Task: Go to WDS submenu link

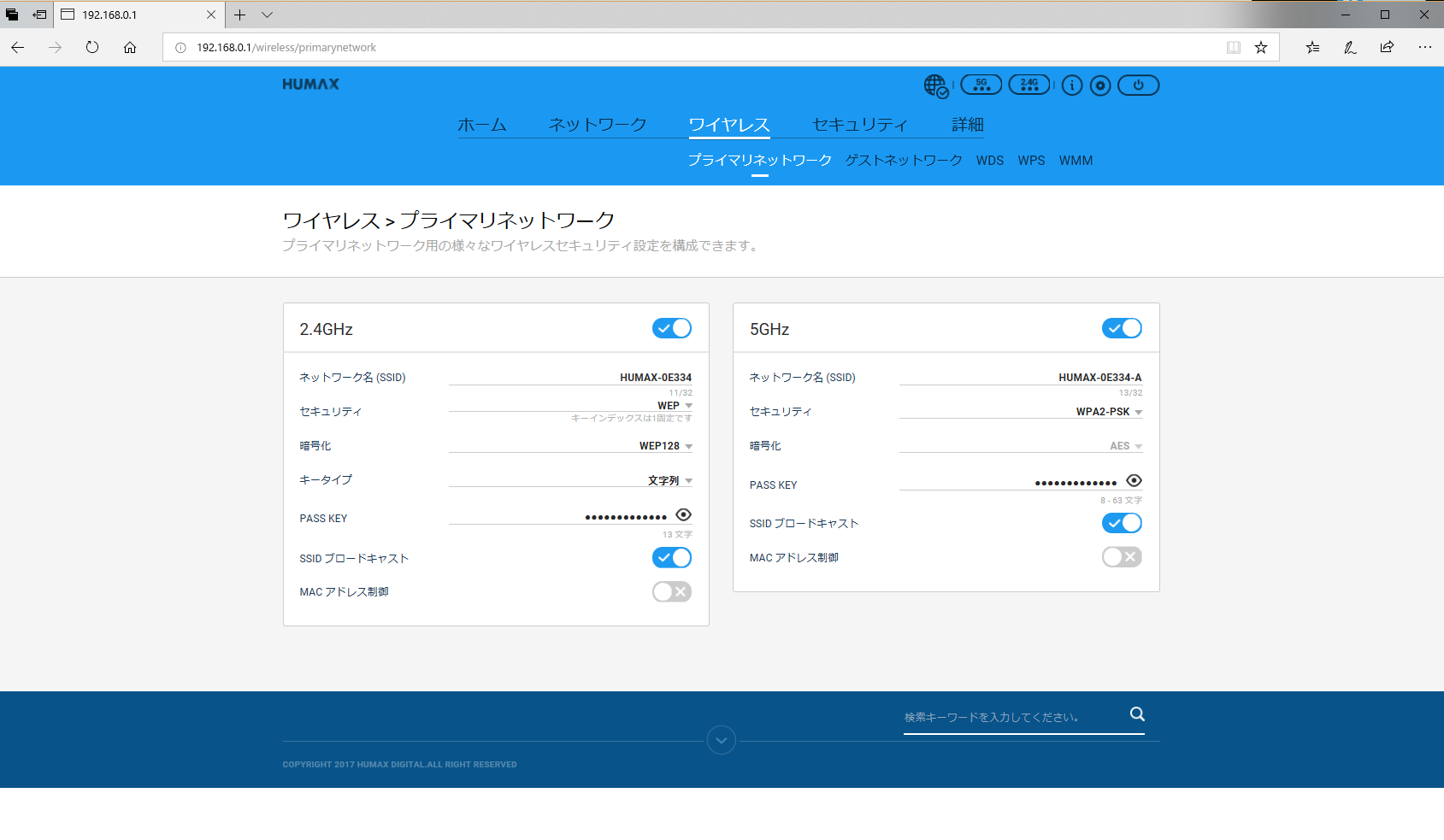Action: pos(990,161)
